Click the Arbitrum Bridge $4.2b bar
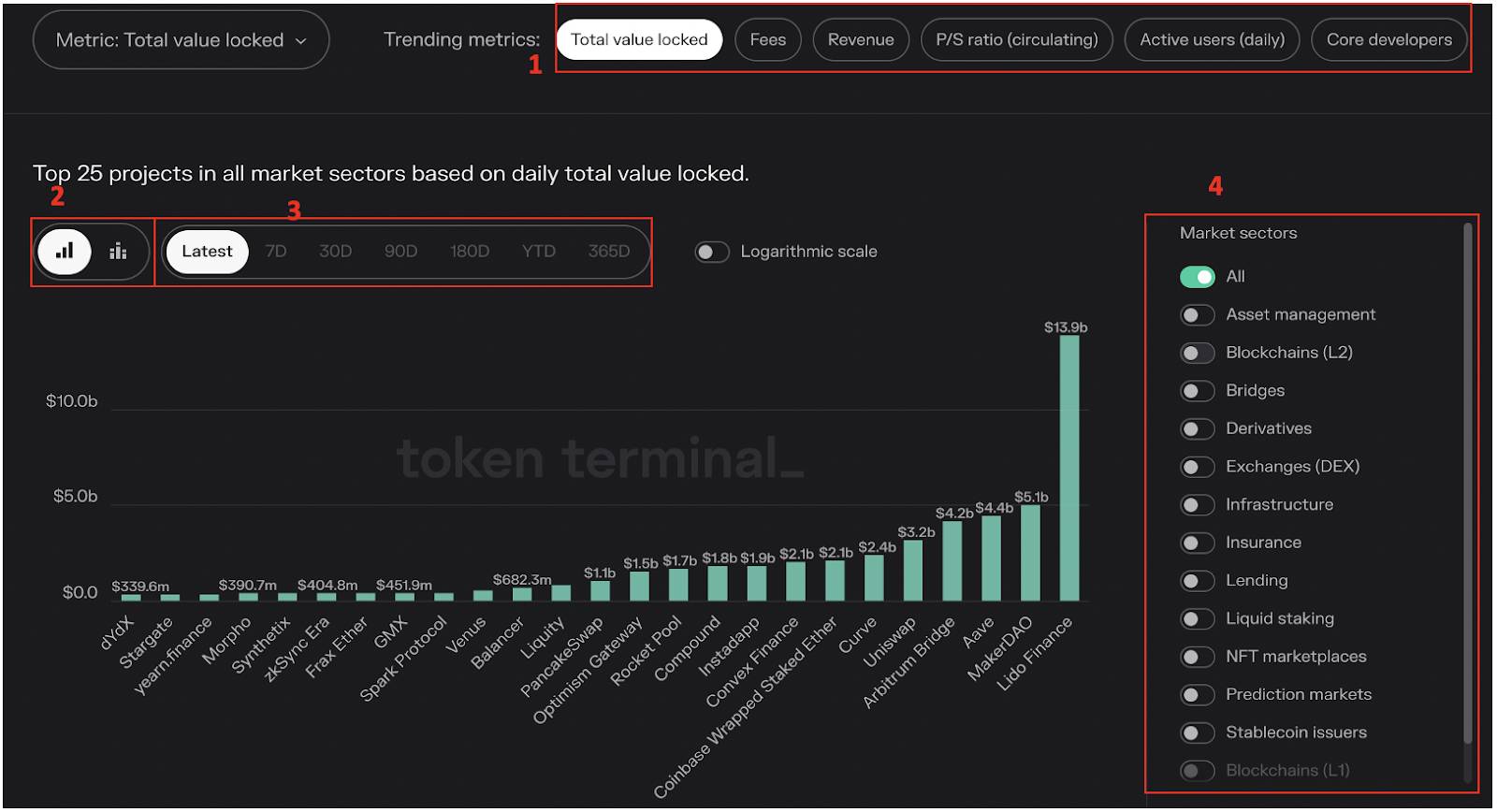This screenshot has width=1497, height=812. [952, 560]
